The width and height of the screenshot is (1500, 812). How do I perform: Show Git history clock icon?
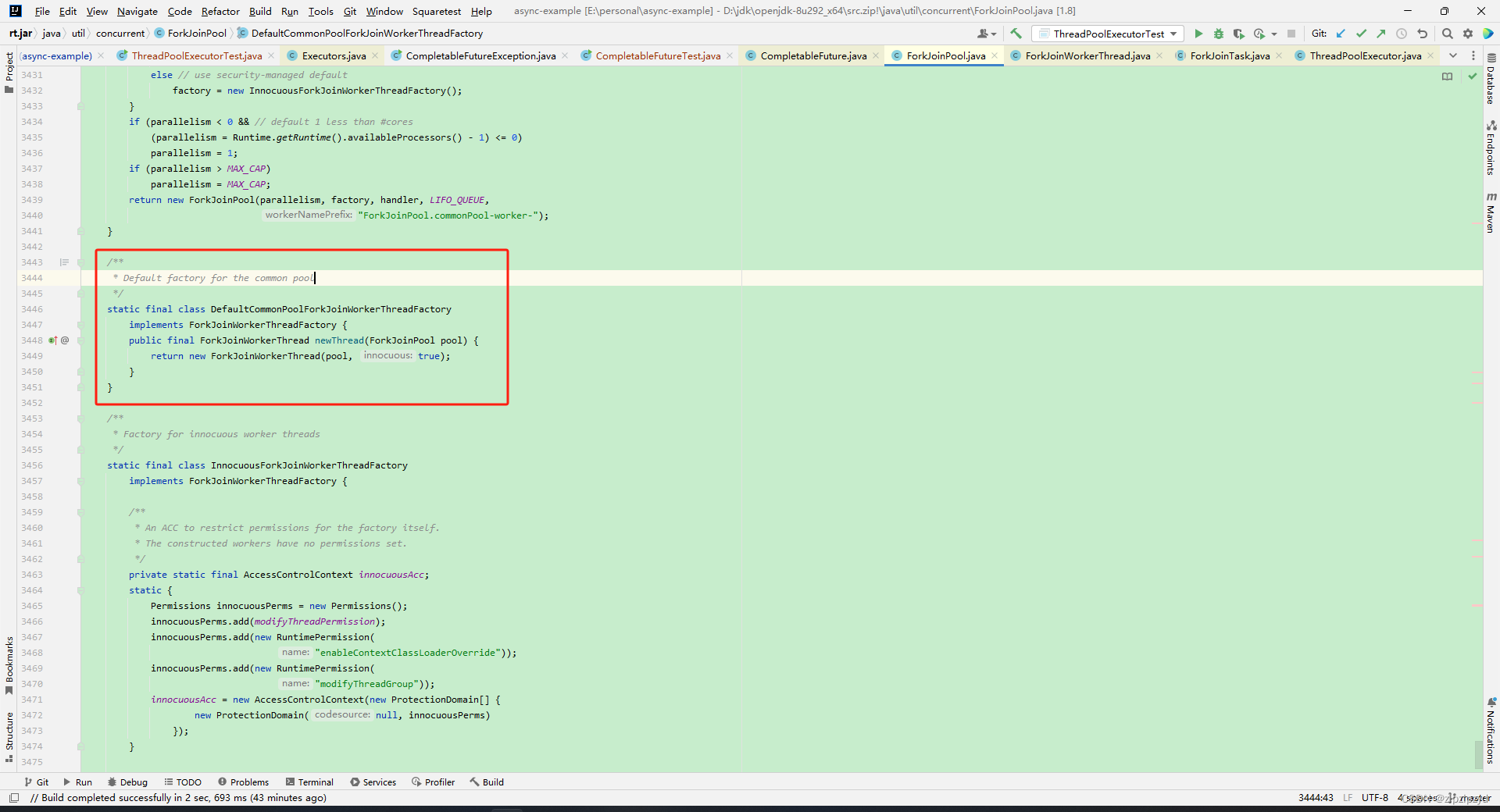click(x=1402, y=34)
